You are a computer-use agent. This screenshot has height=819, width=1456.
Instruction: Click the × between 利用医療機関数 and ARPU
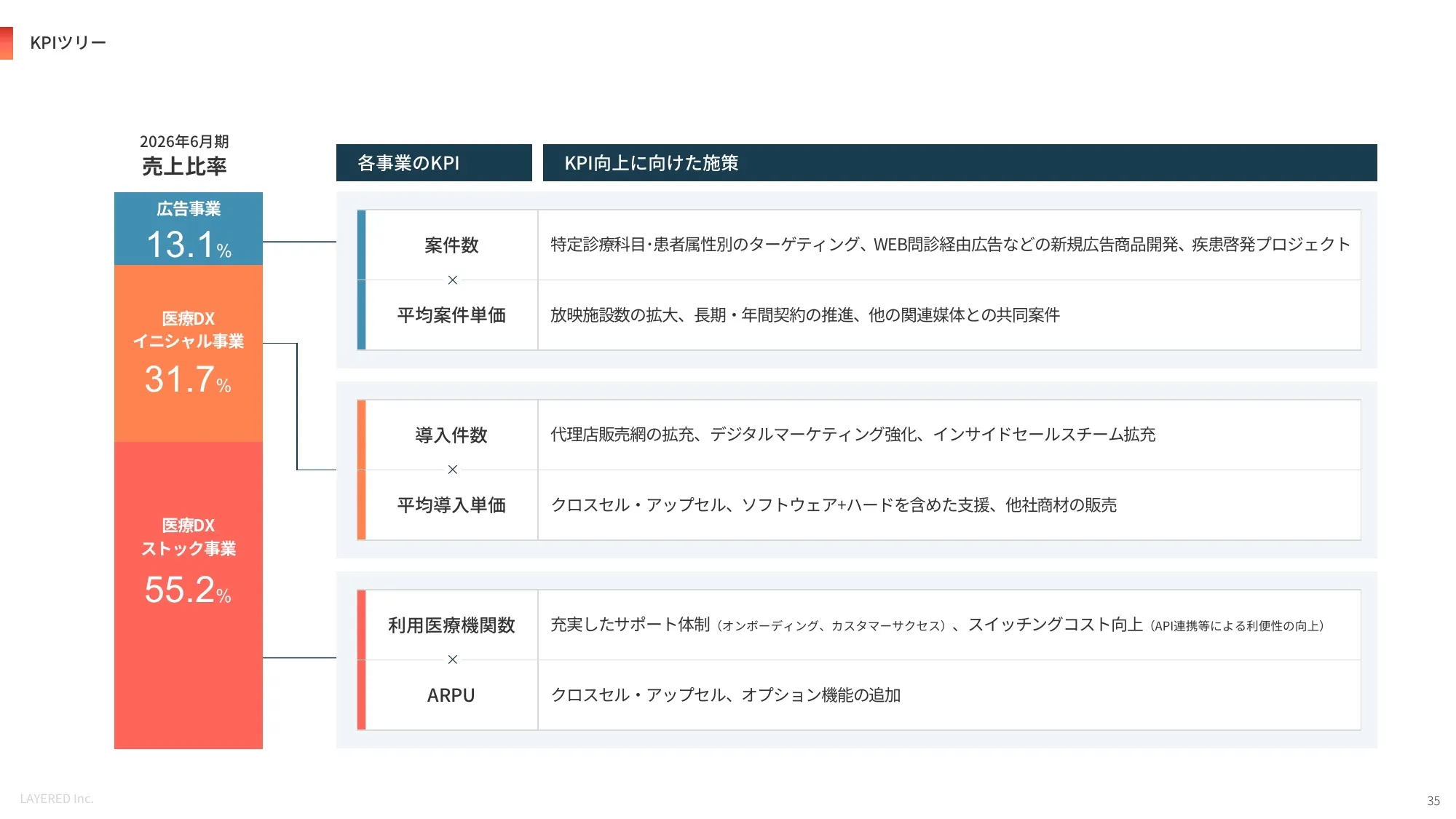tap(453, 660)
